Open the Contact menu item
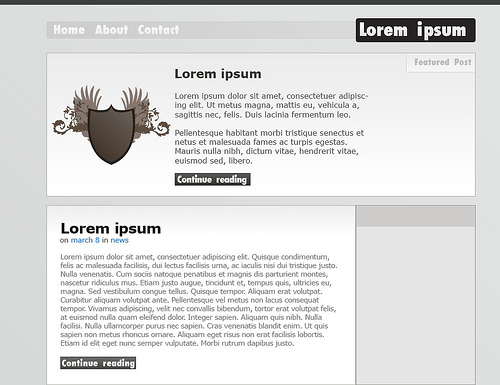 point(158,30)
